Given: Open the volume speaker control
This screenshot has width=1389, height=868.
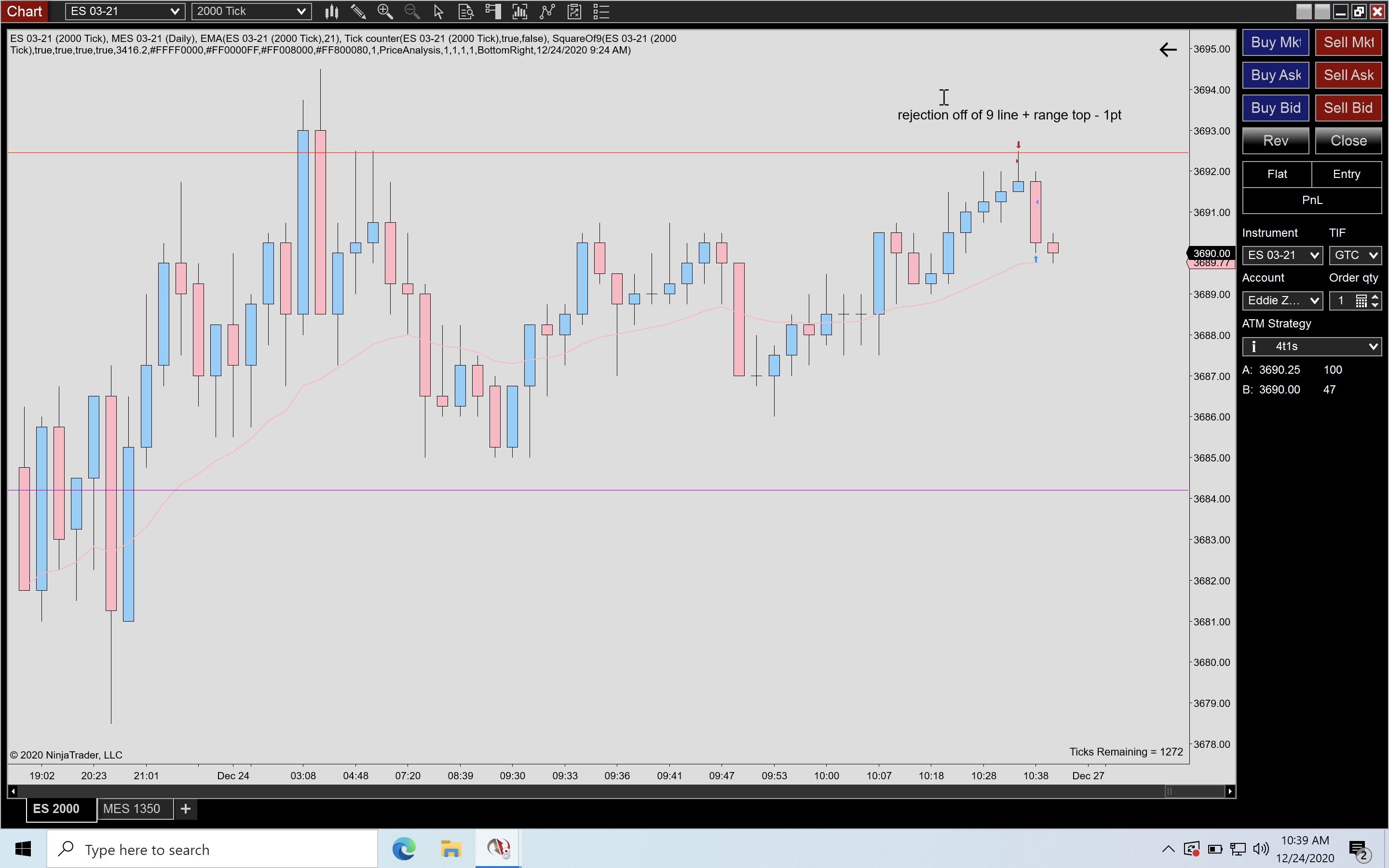Looking at the screenshot, I should pyautogui.click(x=1261, y=849).
